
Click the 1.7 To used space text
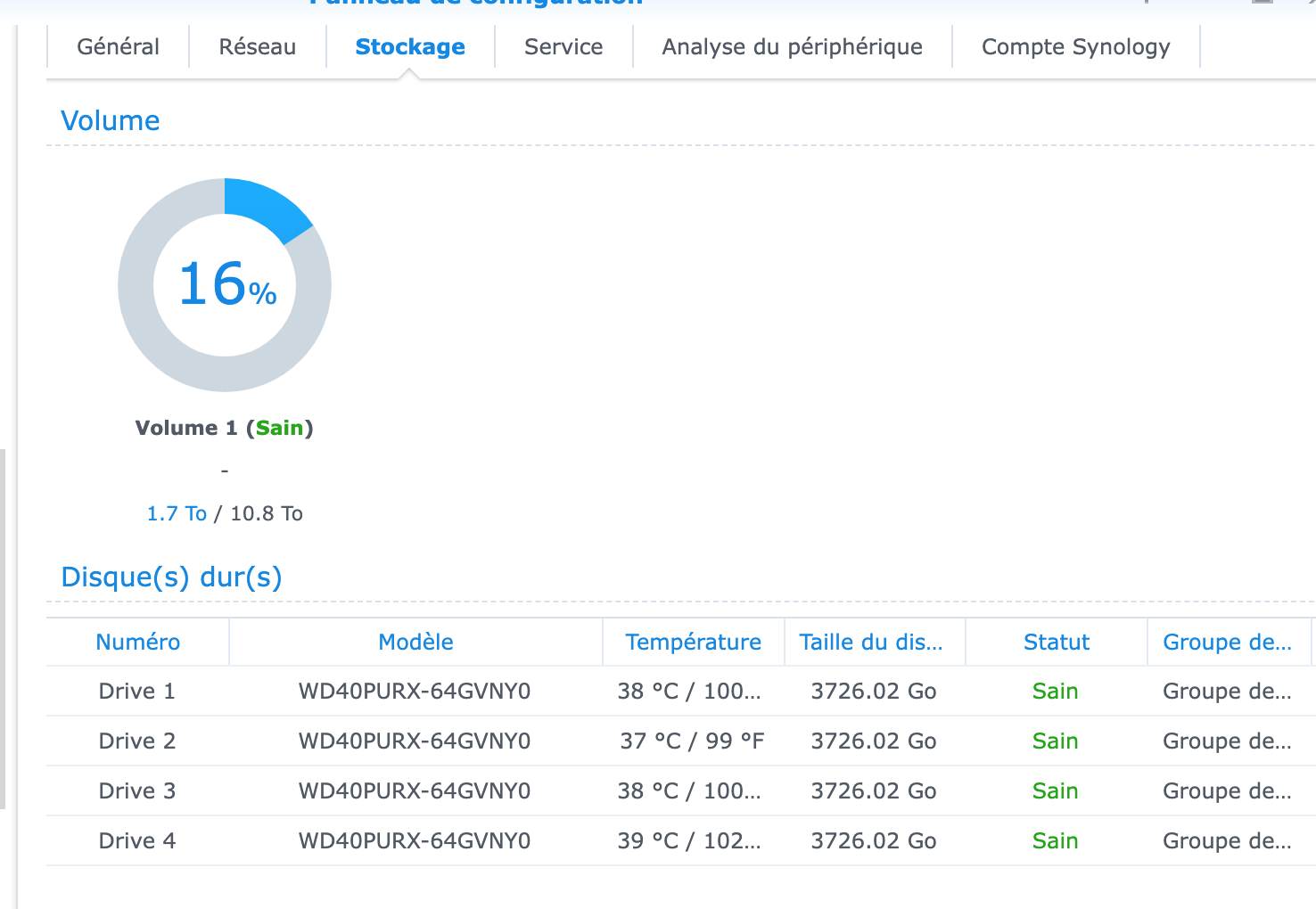pos(177,514)
